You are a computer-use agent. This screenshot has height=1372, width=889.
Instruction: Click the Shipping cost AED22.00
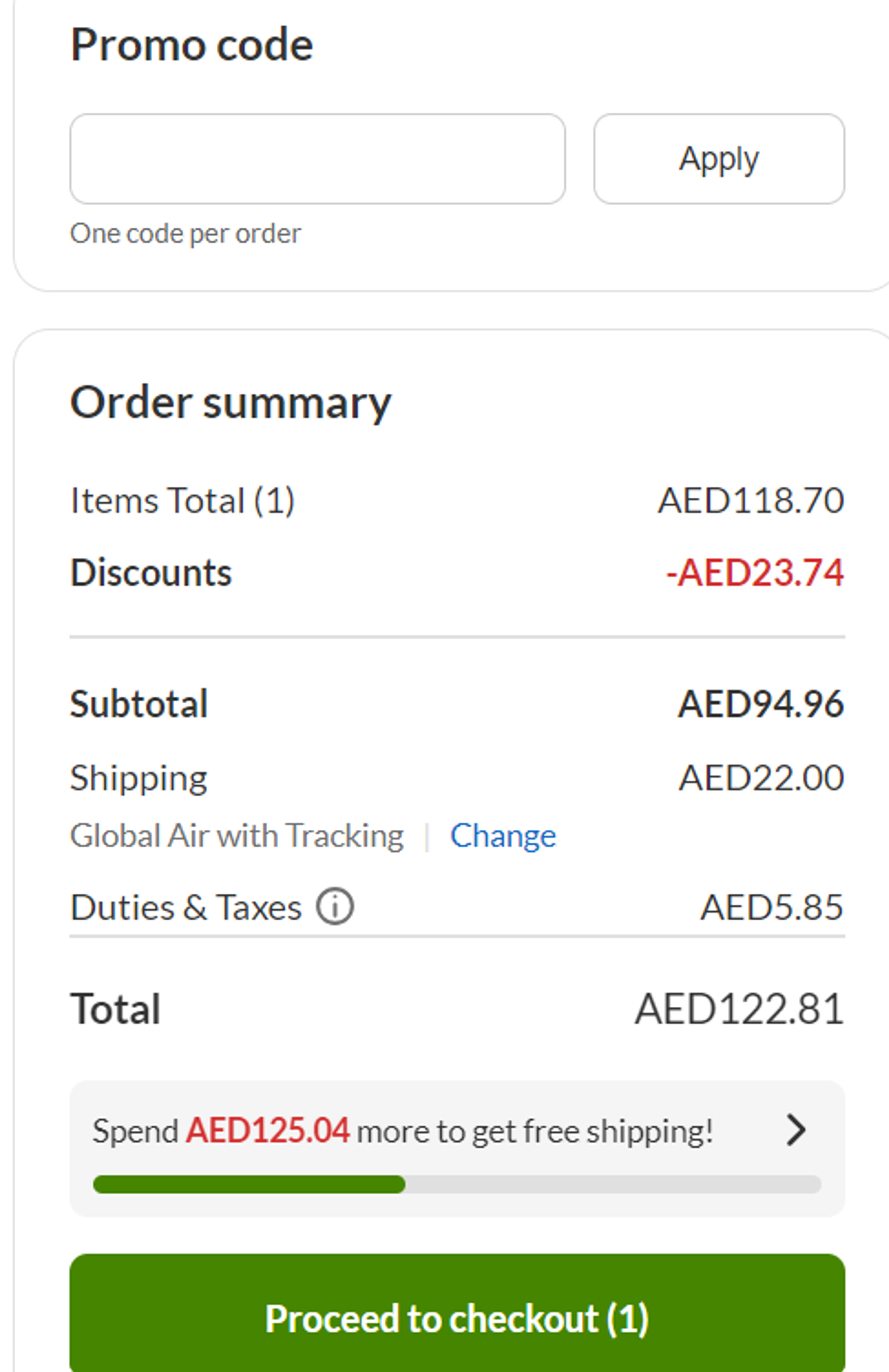pyautogui.click(x=761, y=778)
